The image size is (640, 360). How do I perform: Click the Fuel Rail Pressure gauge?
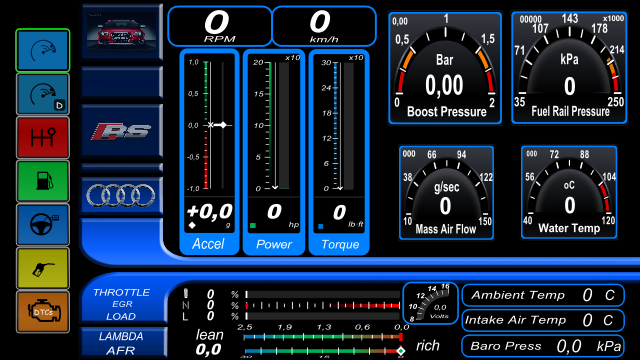pos(569,68)
